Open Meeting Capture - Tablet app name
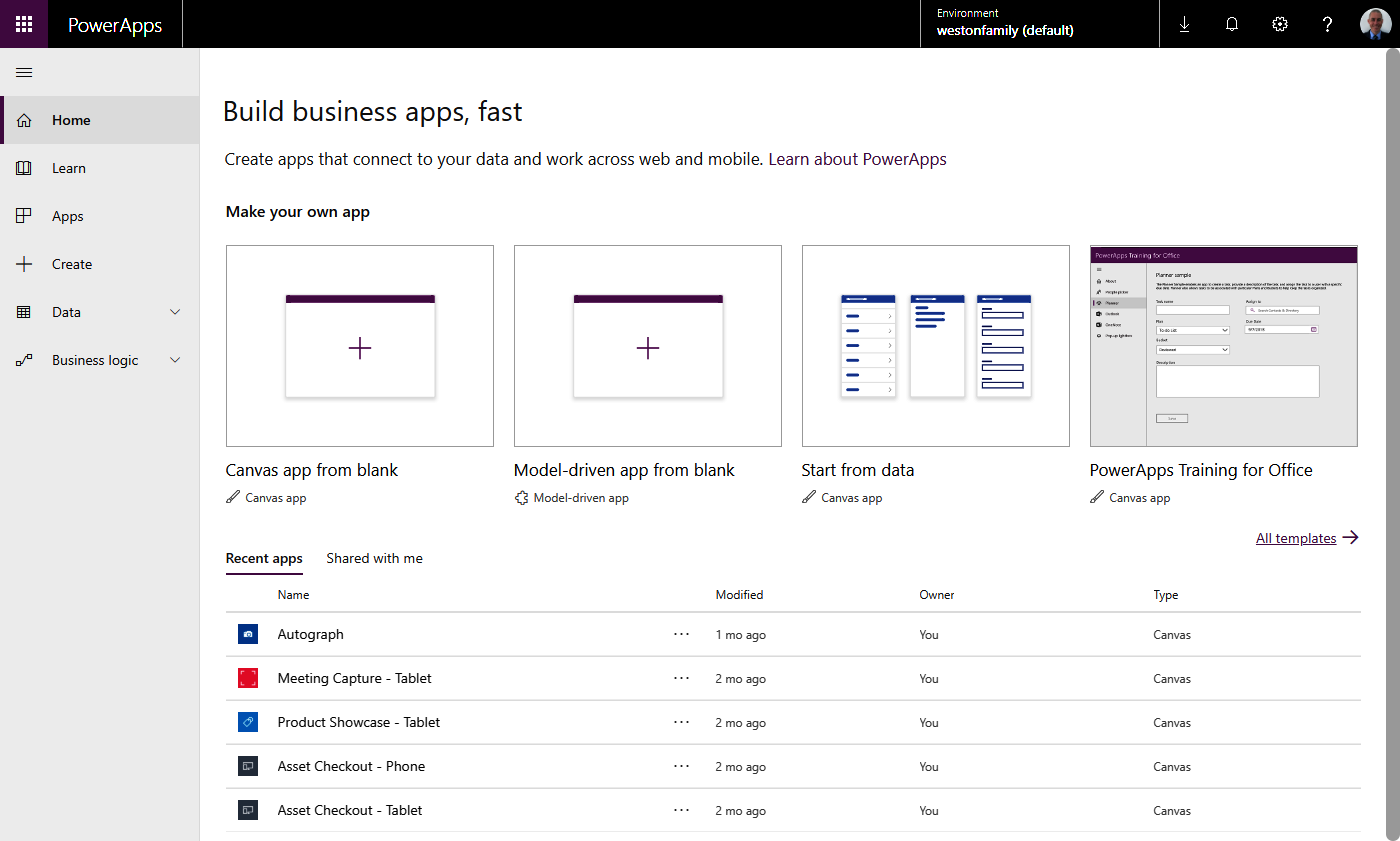1400x841 pixels. (x=355, y=678)
